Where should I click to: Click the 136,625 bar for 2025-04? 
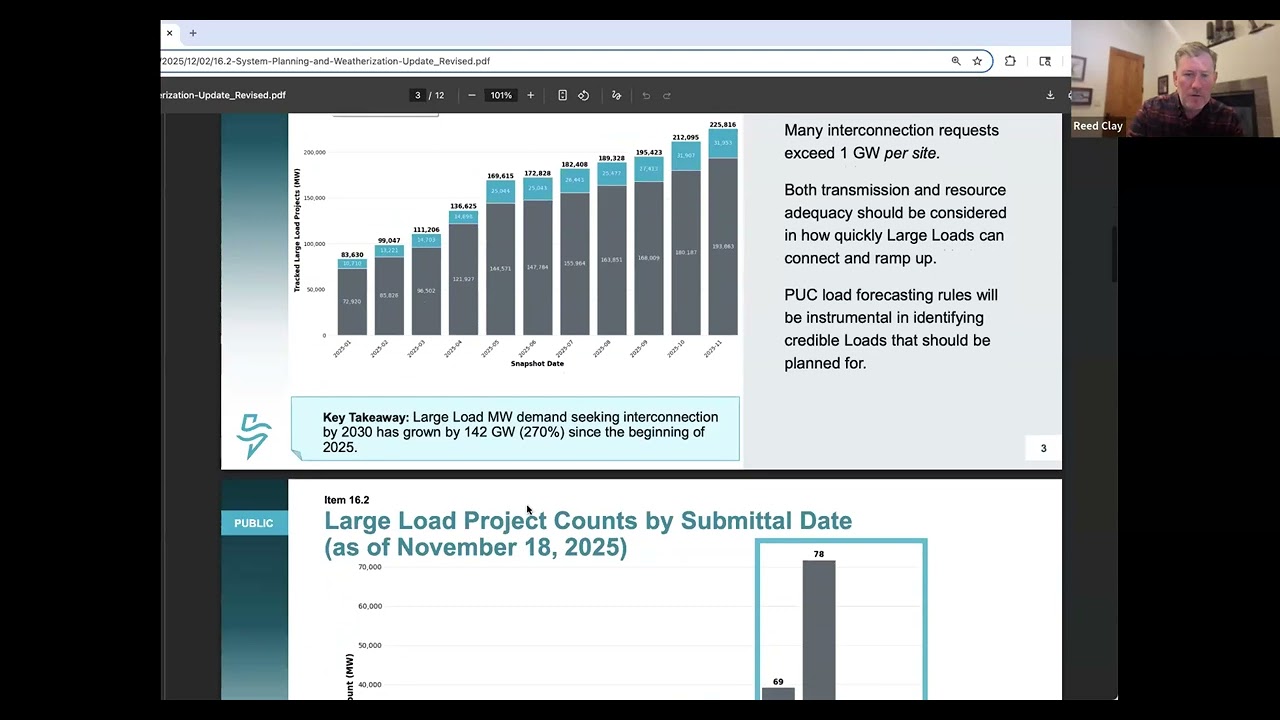point(463,273)
